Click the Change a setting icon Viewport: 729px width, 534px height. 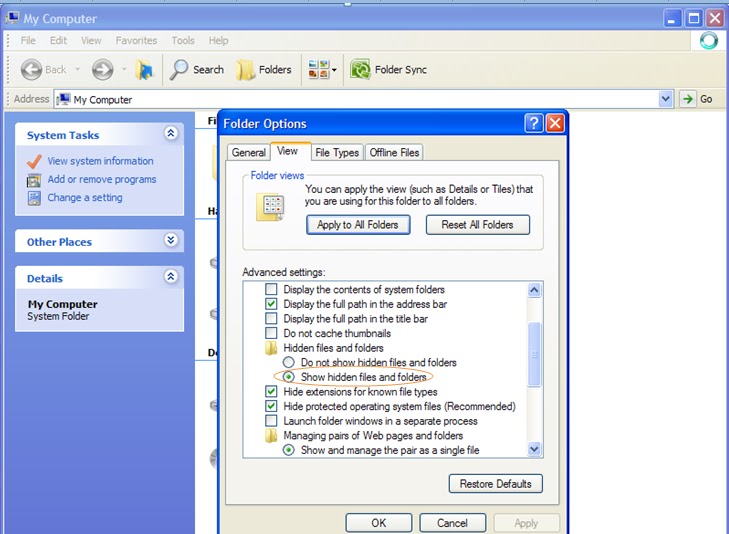click(x=34, y=198)
